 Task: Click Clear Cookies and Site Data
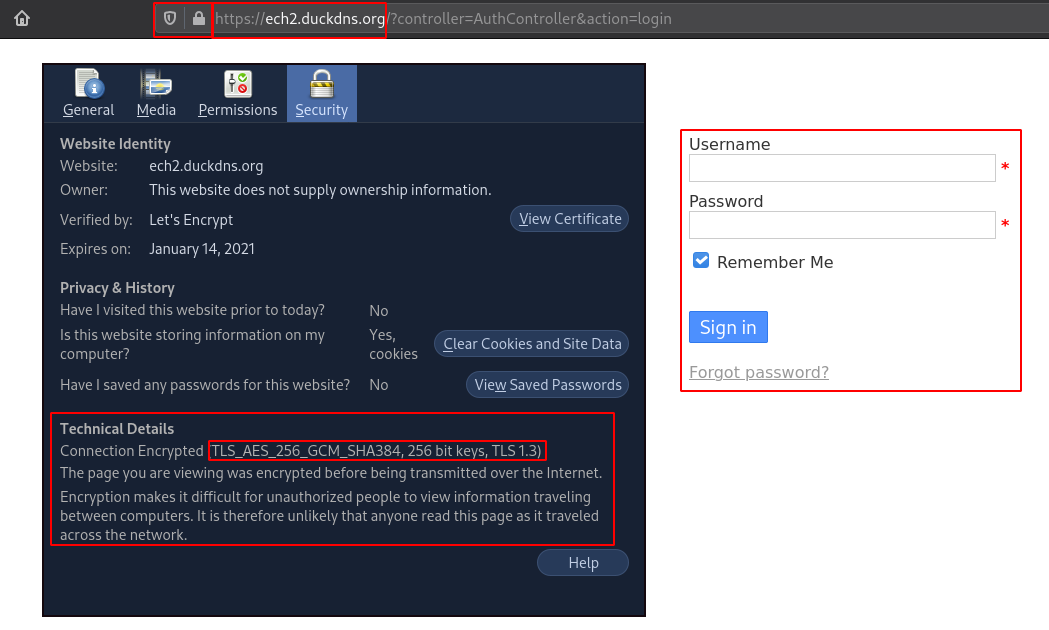click(x=531, y=344)
